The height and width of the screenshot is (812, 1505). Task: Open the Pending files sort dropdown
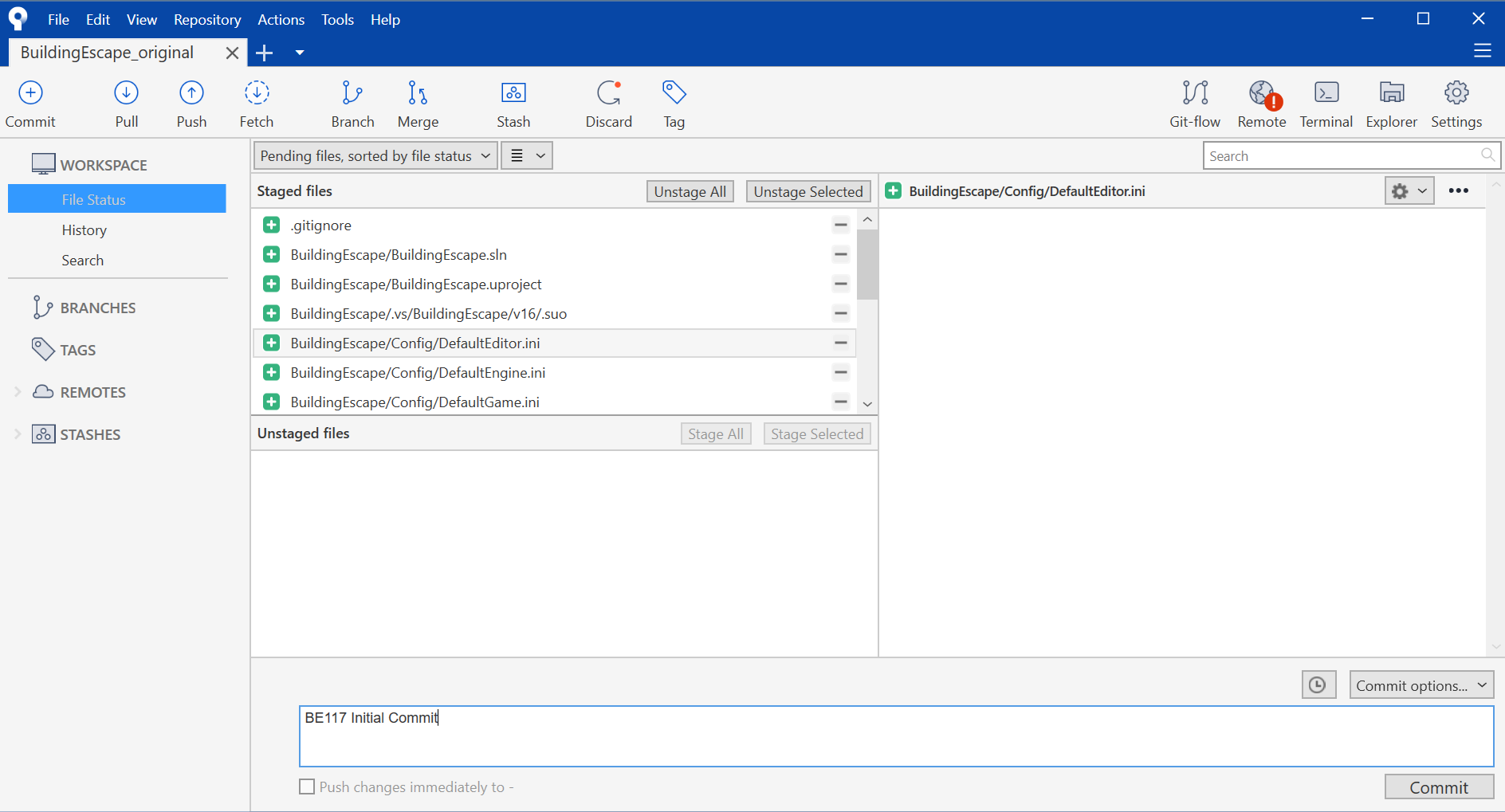(x=375, y=155)
